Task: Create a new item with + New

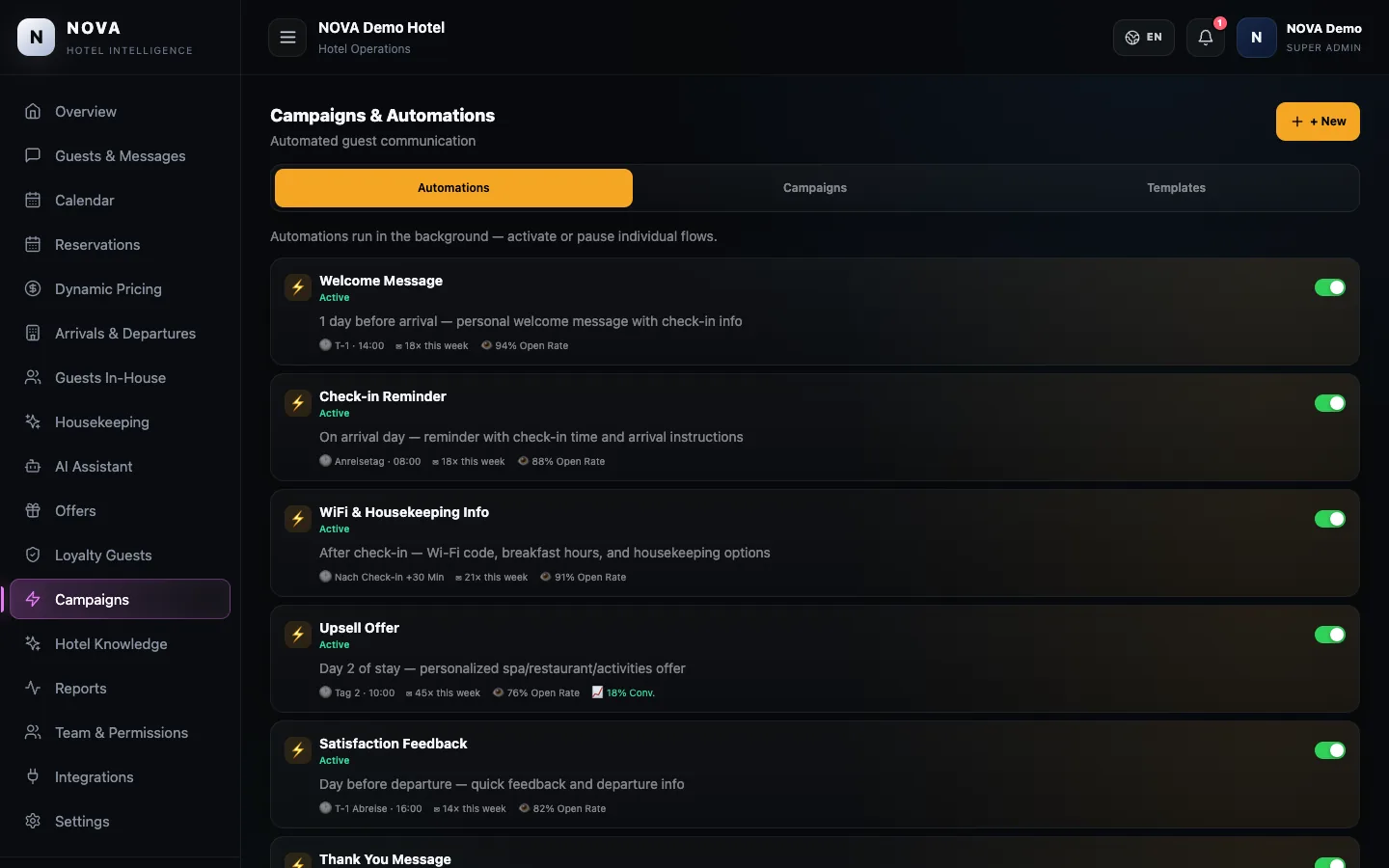Action: coord(1318,122)
